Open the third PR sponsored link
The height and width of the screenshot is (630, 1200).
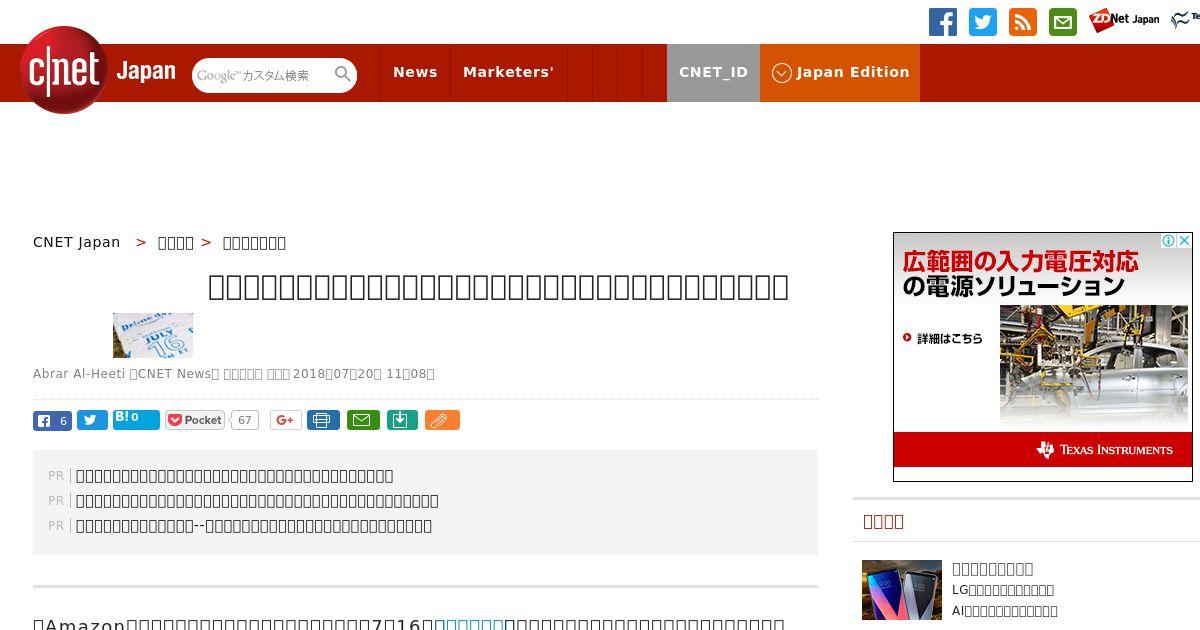[x=254, y=526]
